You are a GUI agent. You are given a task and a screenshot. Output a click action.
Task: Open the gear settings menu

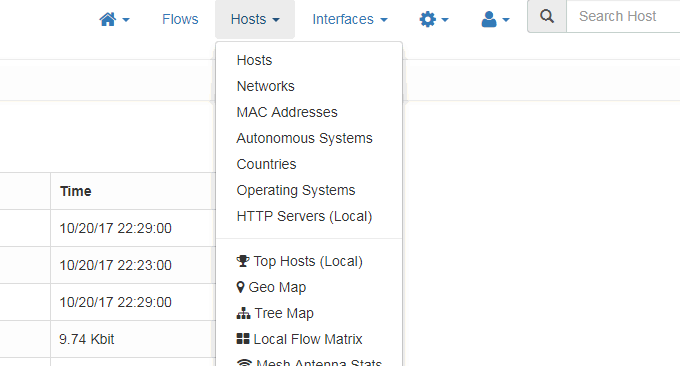pos(434,20)
